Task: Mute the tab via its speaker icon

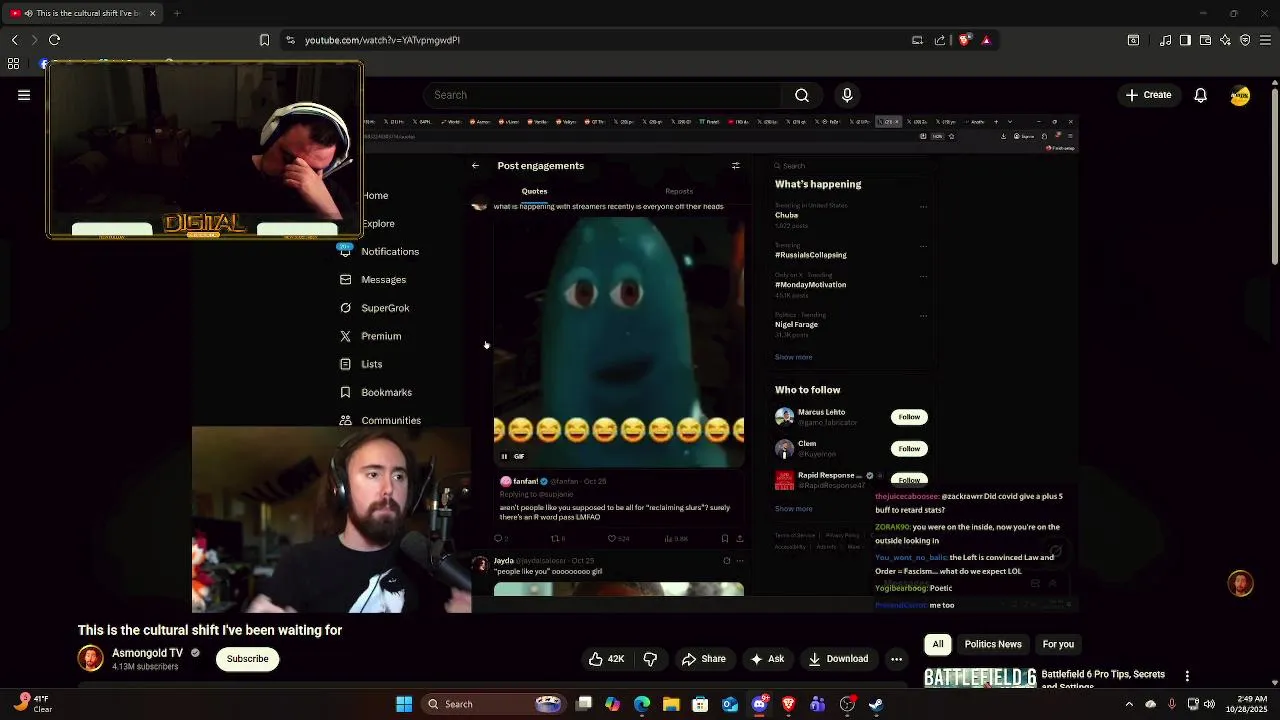Action: click(x=27, y=13)
